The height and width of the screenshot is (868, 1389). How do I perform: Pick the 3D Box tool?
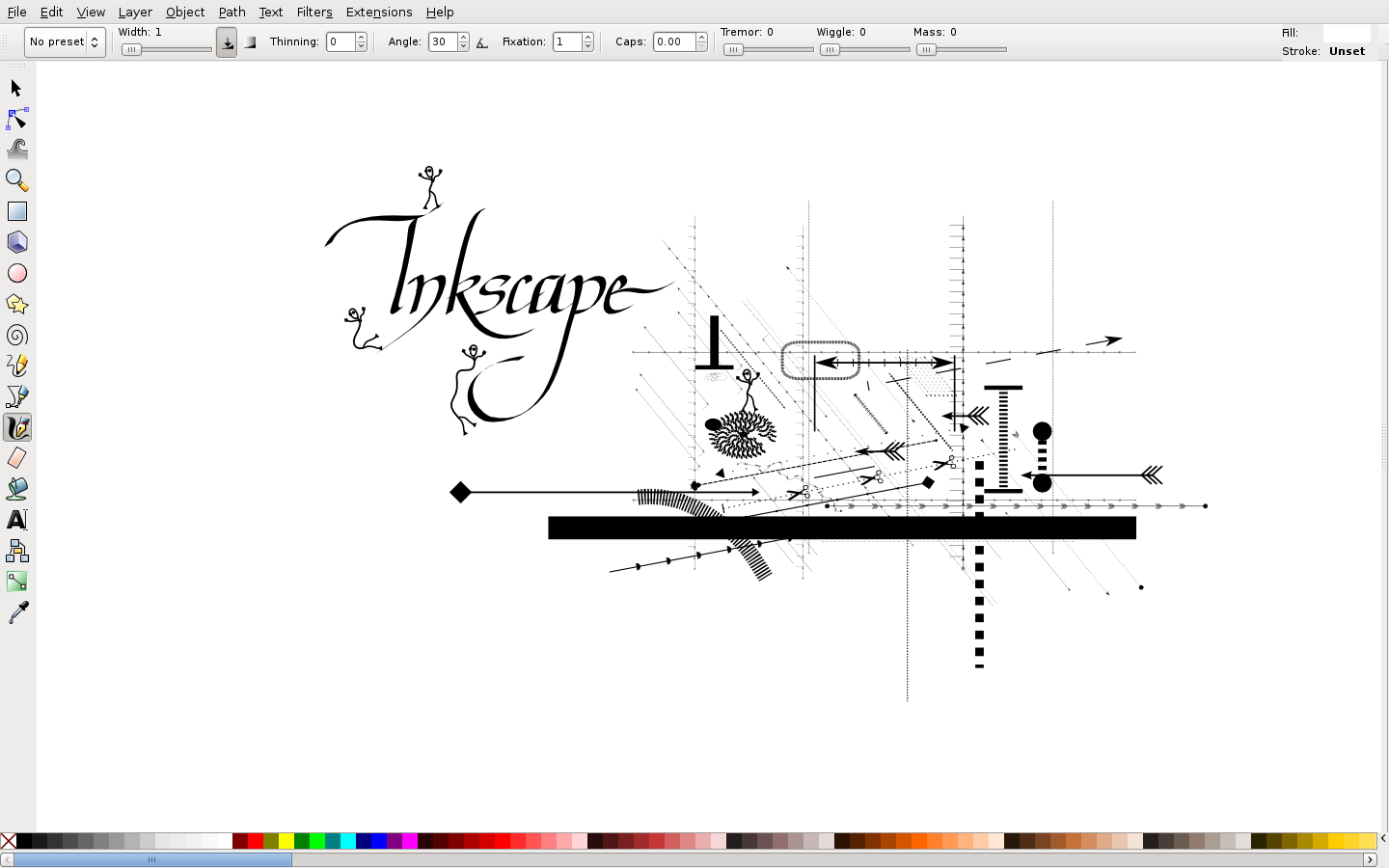[16, 242]
